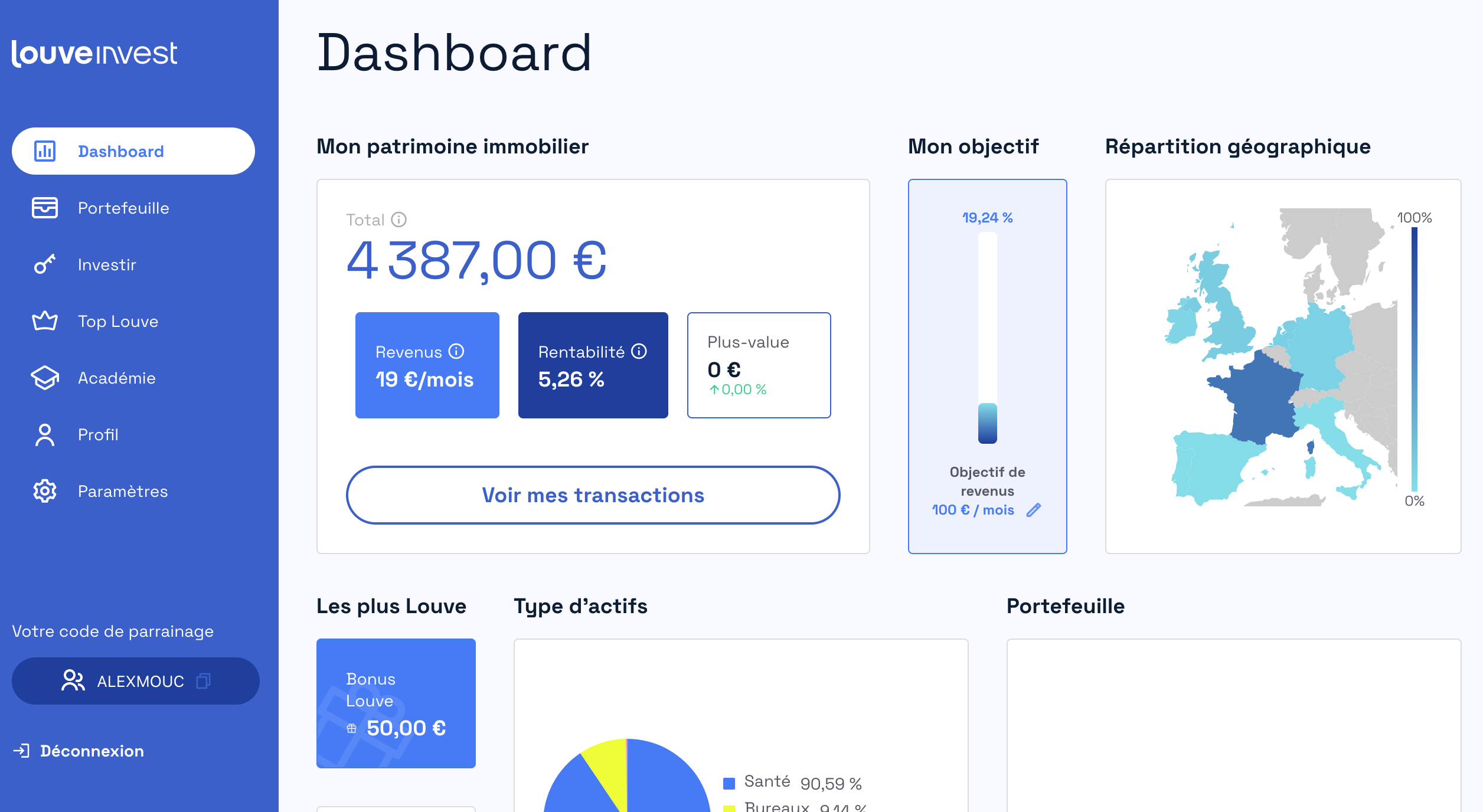Click the Dashboard bar-chart icon in sidebar
This screenshot has height=812, width=1483.
[x=45, y=151]
